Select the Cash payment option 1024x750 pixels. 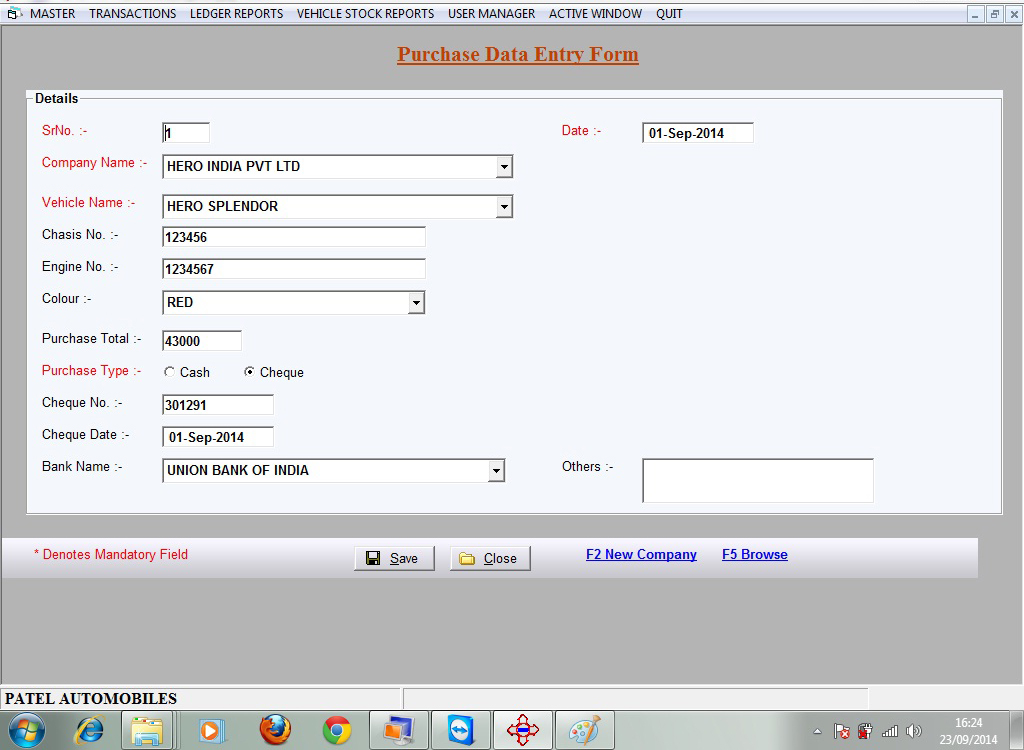click(168, 371)
